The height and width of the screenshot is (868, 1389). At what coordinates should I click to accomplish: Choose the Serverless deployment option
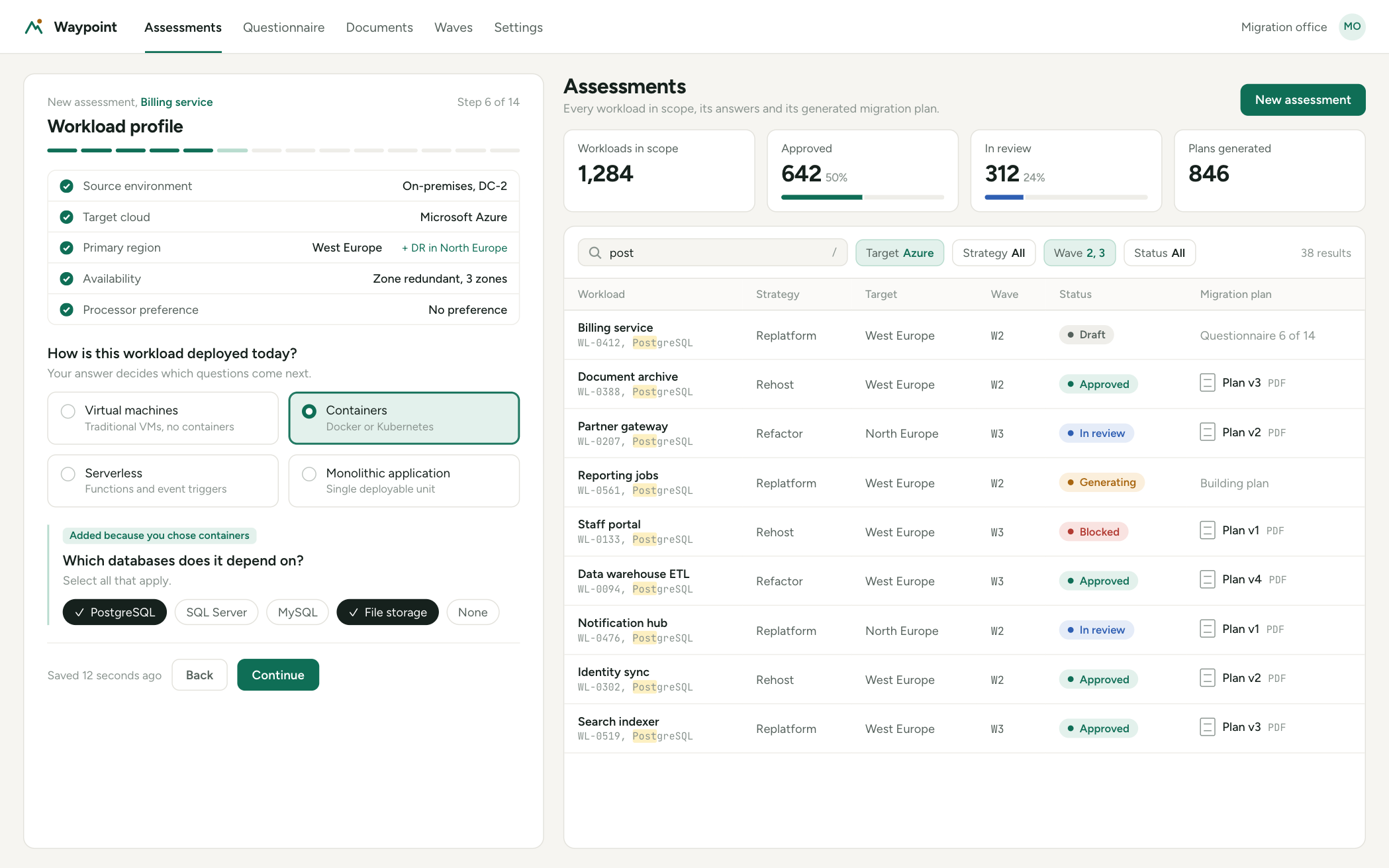(163, 481)
